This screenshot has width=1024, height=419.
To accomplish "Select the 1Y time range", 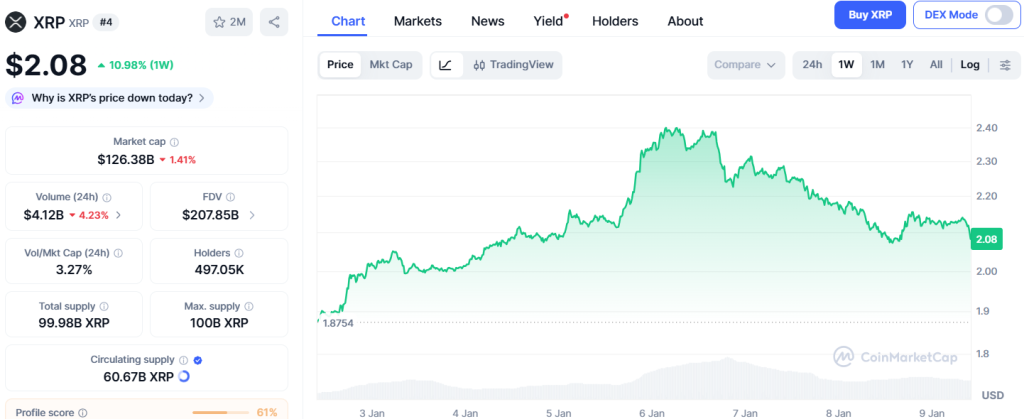I will (907, 65).
